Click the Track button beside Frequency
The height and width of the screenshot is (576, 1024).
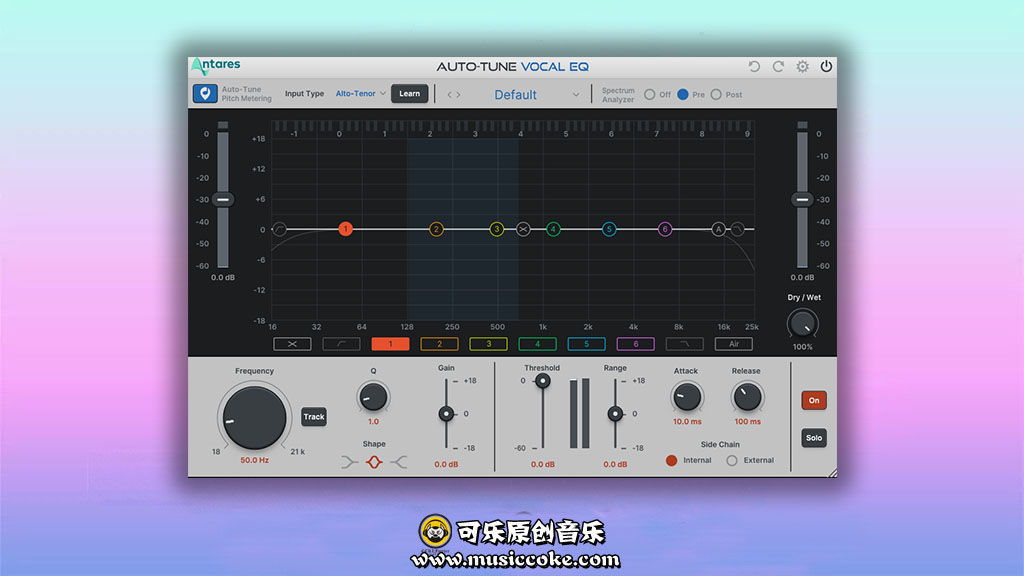coord(313,417)
